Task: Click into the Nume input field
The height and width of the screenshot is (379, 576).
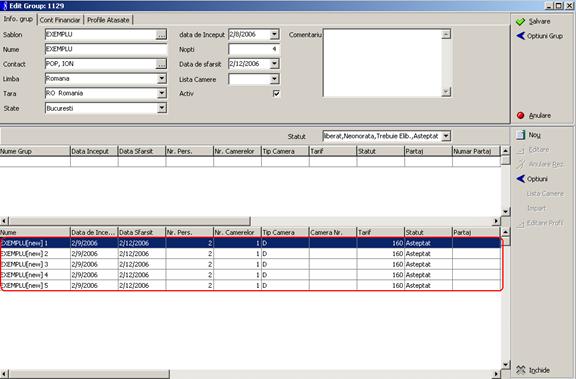Action: pyautogui.click(x=106, y=49)
